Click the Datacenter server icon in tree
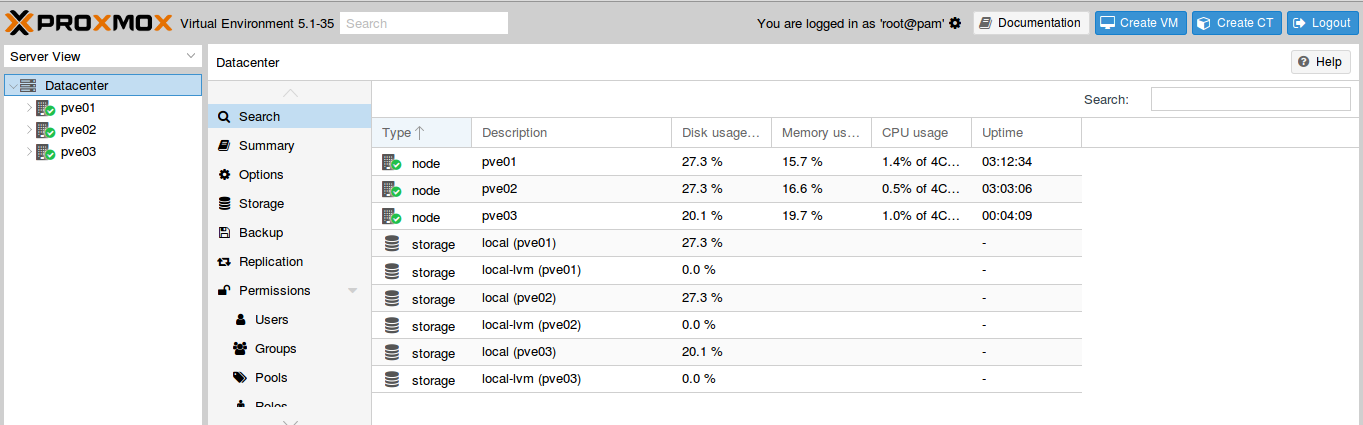 click(x=28, y=86)
